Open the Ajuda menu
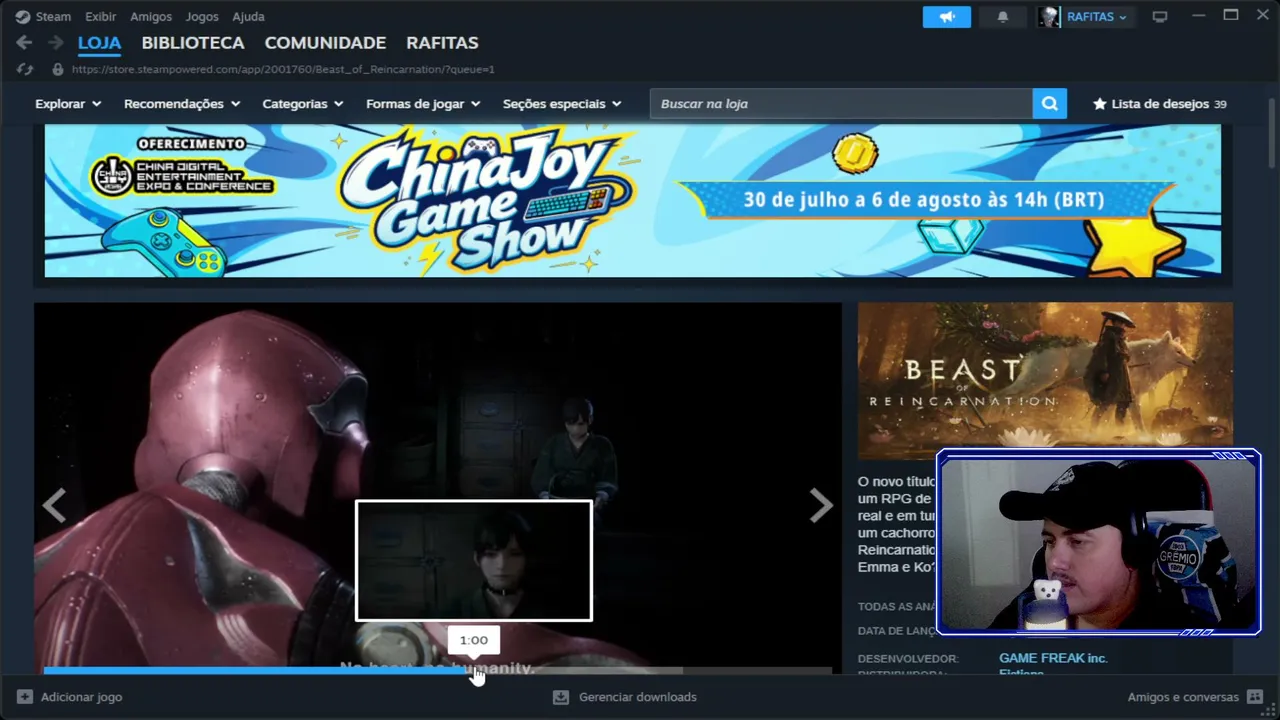The width and height of the screenshot is (1280, 720). [x=248, y=17]
